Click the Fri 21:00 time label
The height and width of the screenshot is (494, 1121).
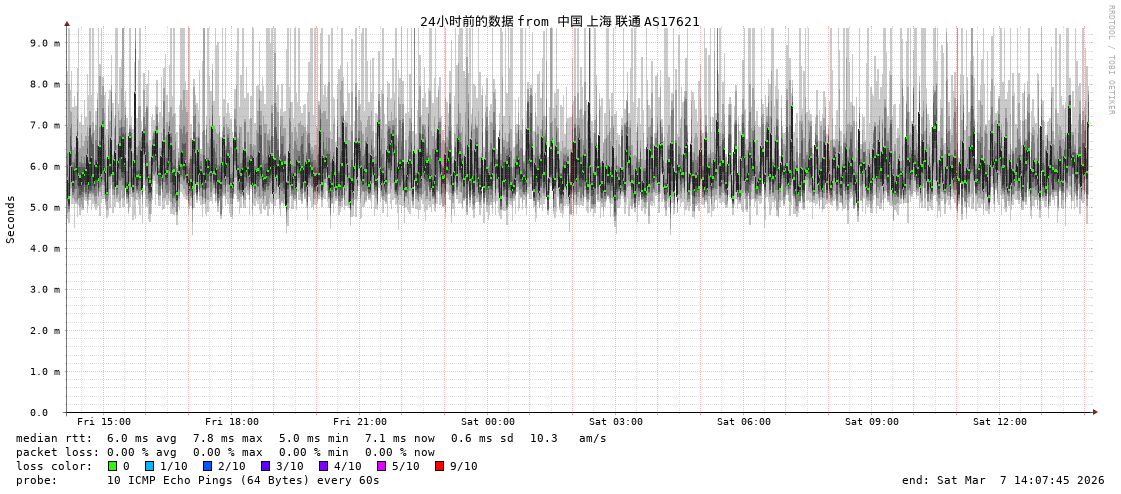pos(360,422)
